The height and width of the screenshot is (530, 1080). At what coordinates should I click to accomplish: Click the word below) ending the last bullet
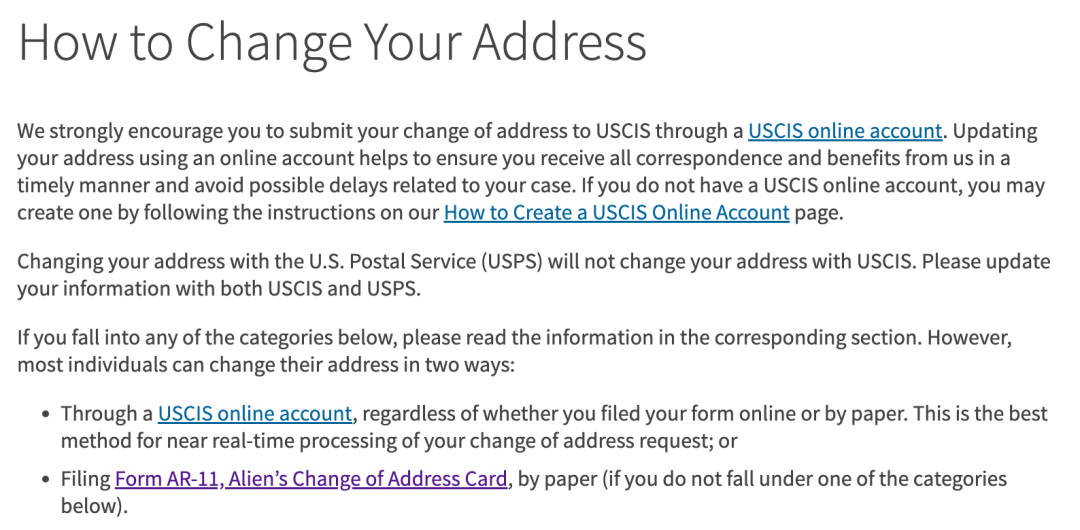coord(94,506)
